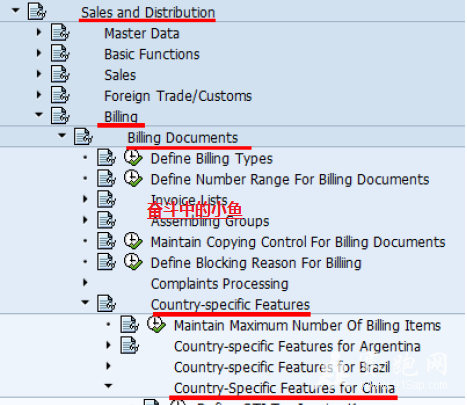The image size is (467, 405).
Task: Expand the Master Data node
Action: (39, 32)
